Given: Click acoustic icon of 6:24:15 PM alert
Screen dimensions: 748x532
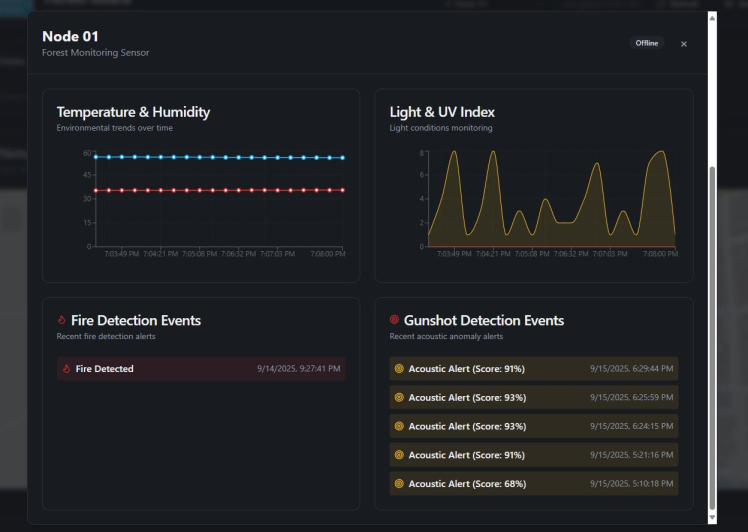Looking at the screenshot, I should tap(400, 427).
